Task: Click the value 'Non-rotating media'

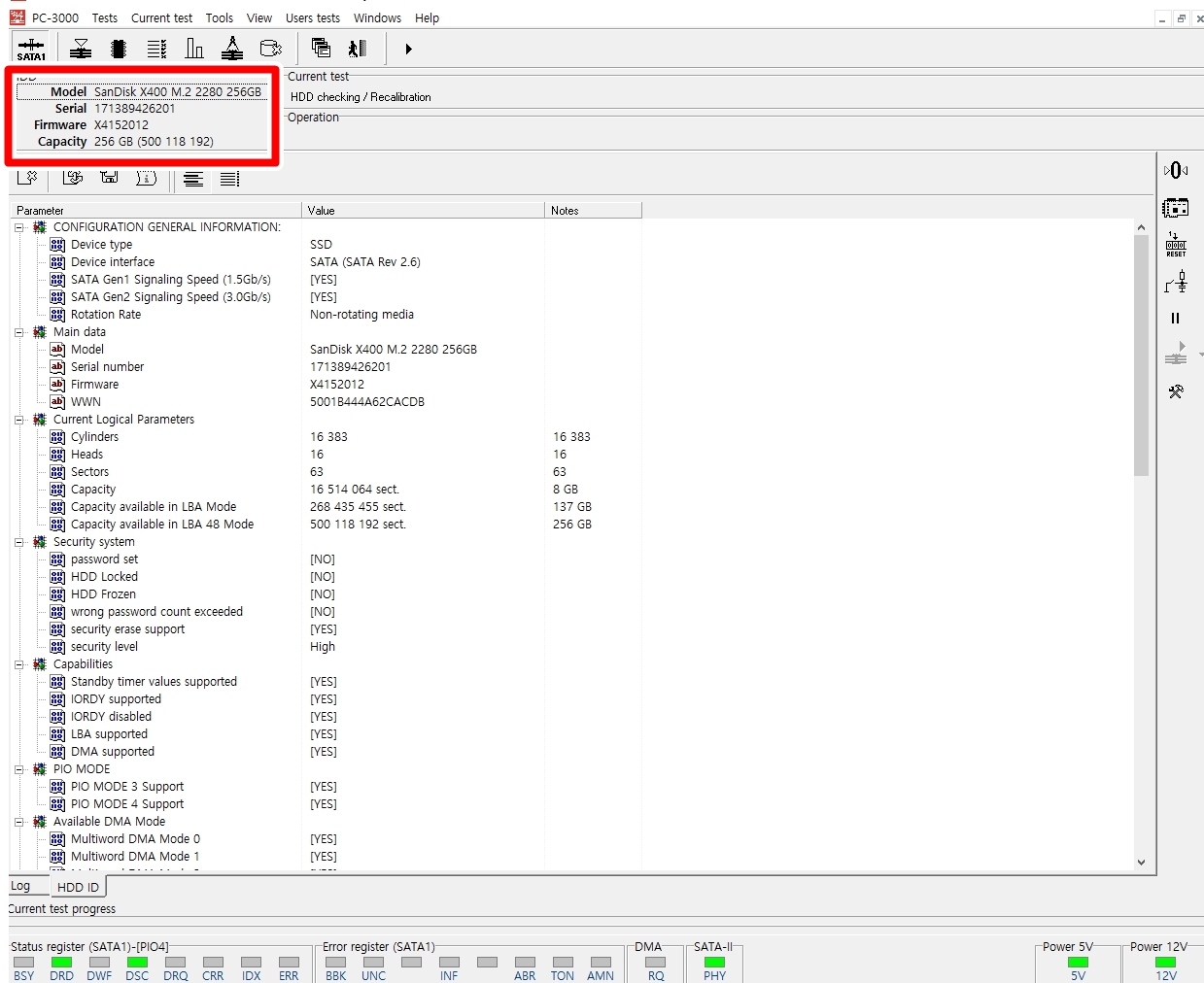Action: coord(361,315)
